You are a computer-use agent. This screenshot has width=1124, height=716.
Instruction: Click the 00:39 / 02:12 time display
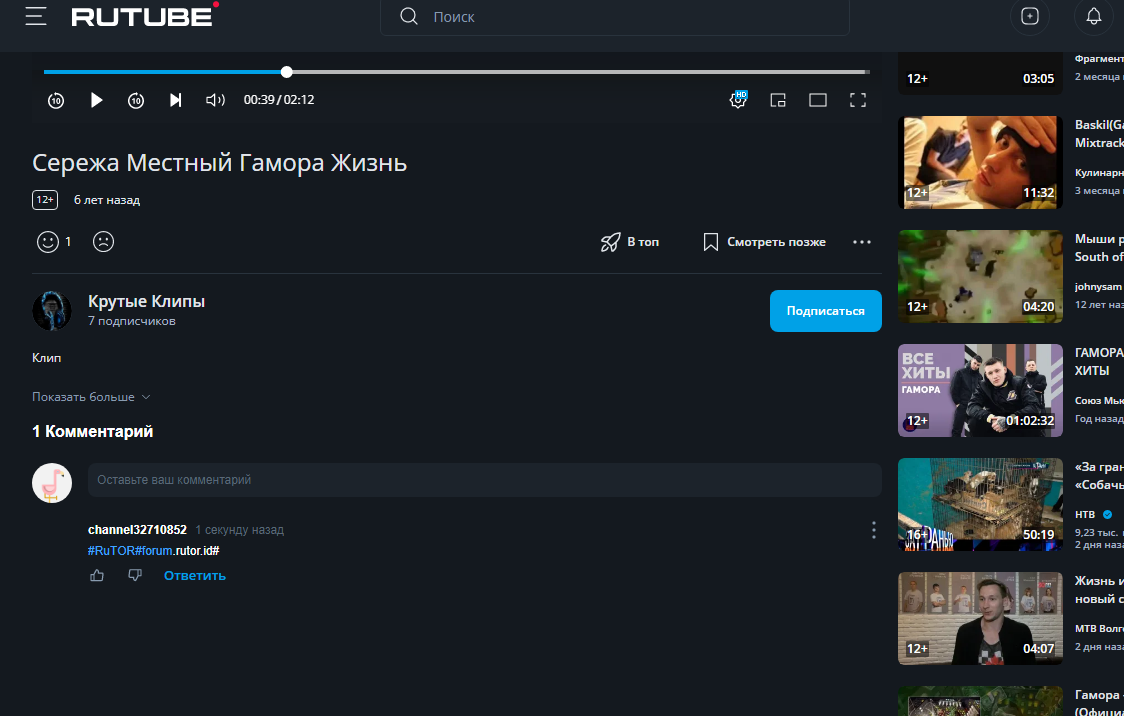279,100
